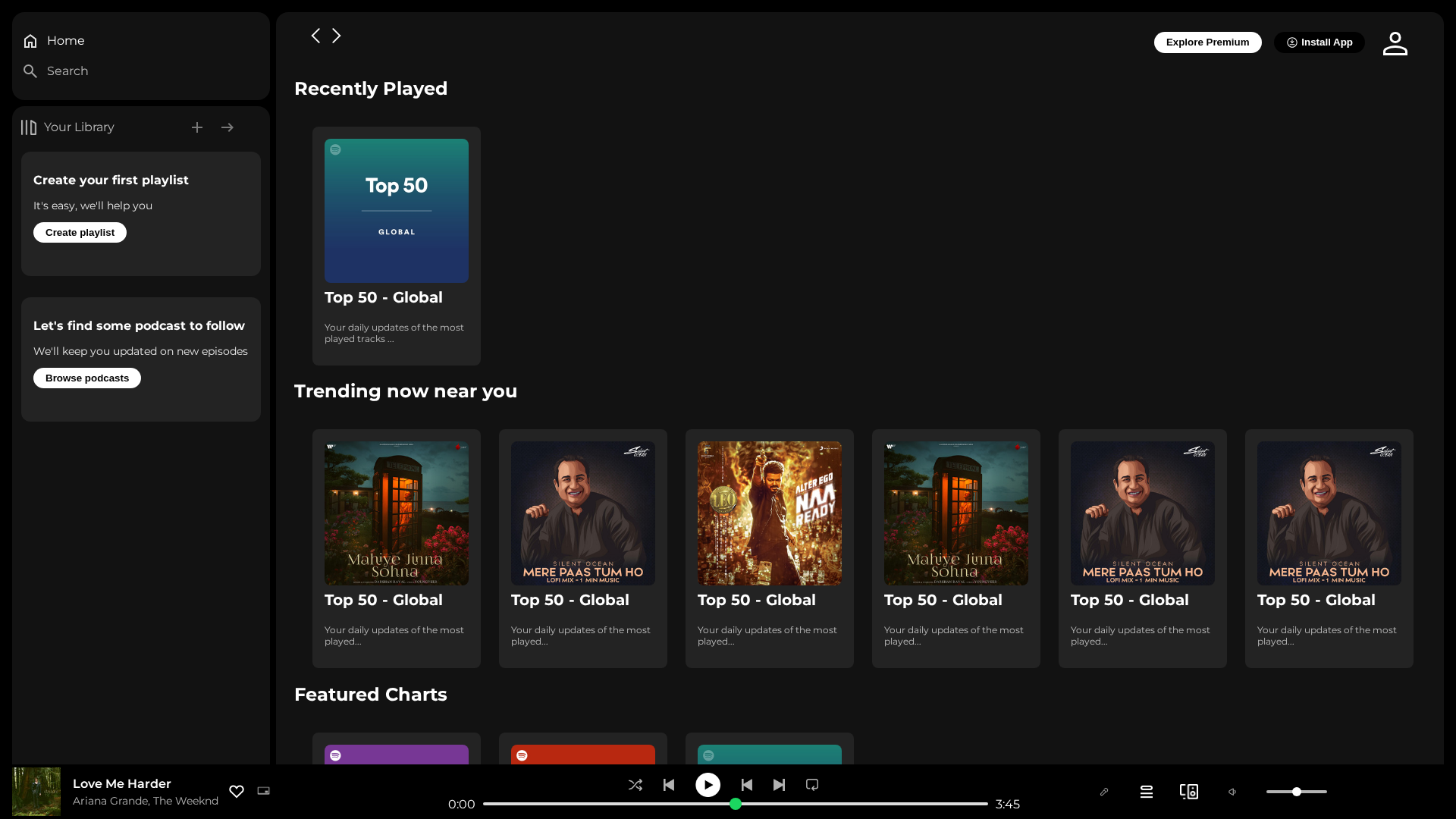Click the Love Me Harder album art
The image size is (1456, 819).
[36, 792]
